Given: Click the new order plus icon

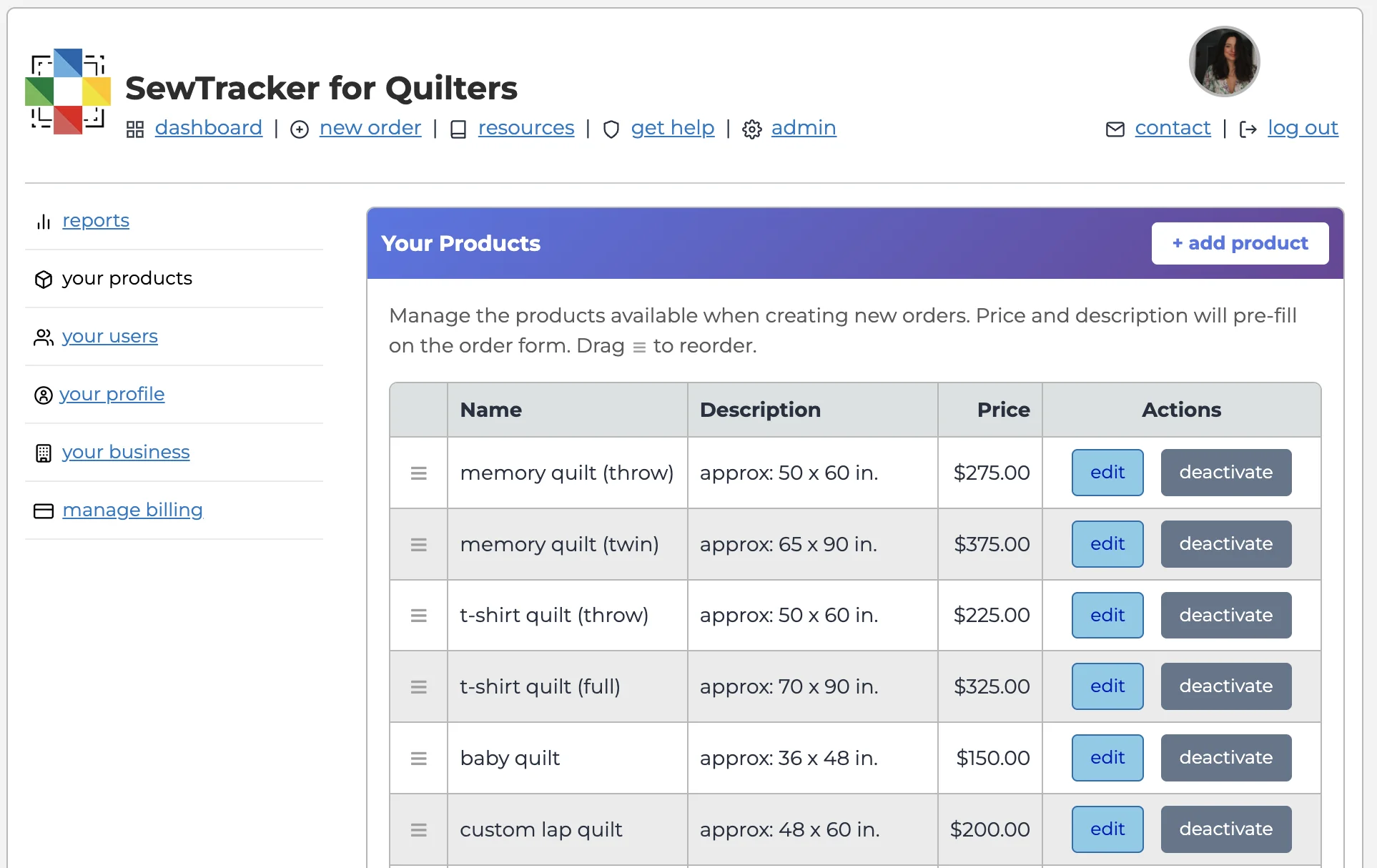Looking at the screenshot, I should tap(300, 130).
